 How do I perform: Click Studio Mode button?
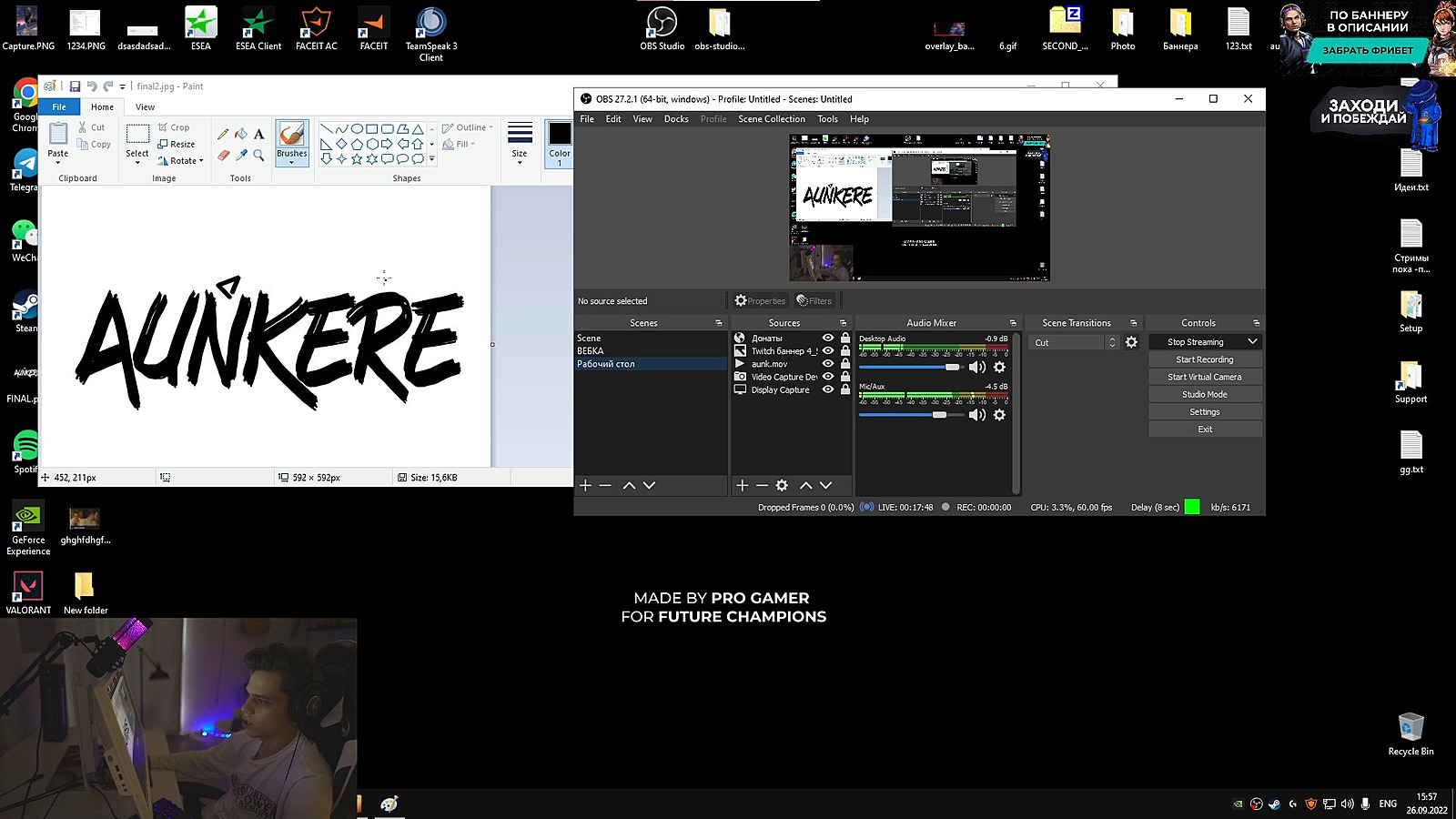click(1205, 394)
